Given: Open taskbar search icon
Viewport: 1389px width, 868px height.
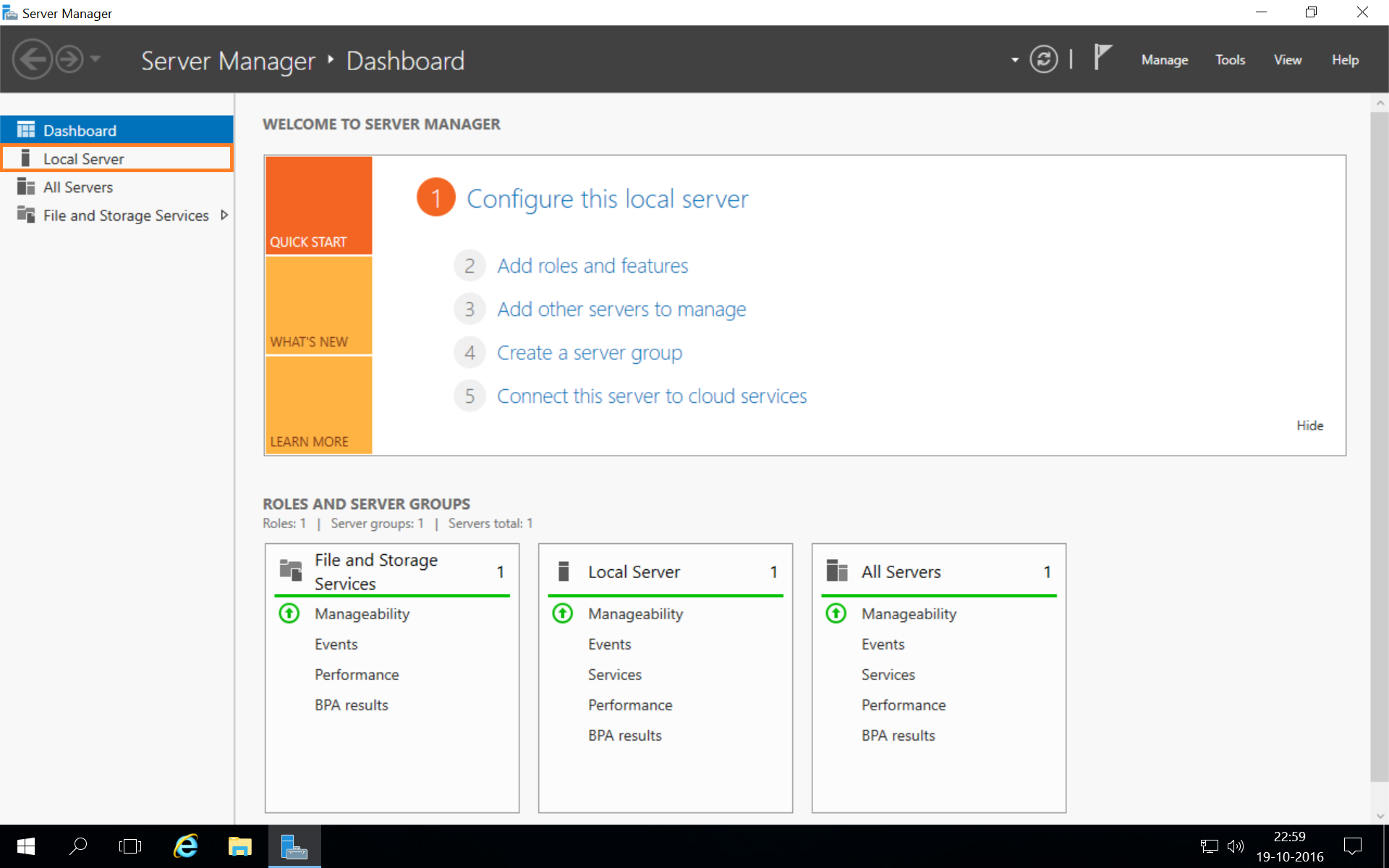Looking at the screenshot, I should pos(78,846).
